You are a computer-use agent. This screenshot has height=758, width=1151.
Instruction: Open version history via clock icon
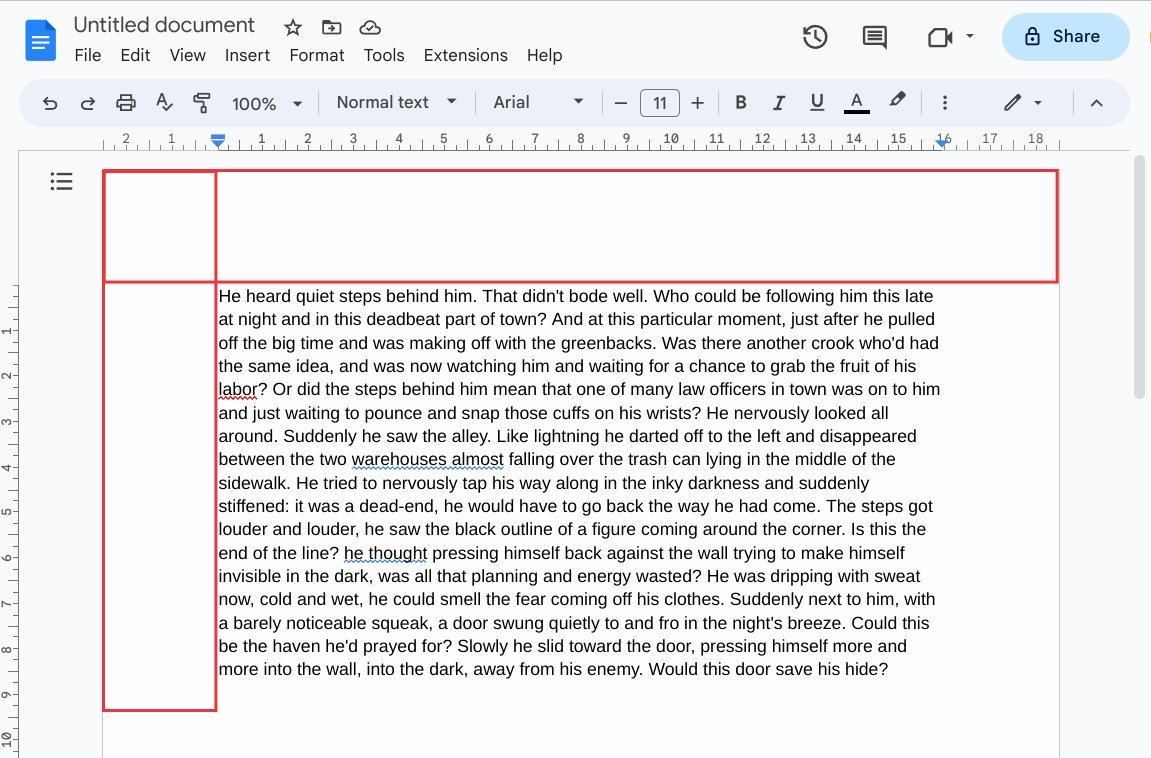click(815, 36)
